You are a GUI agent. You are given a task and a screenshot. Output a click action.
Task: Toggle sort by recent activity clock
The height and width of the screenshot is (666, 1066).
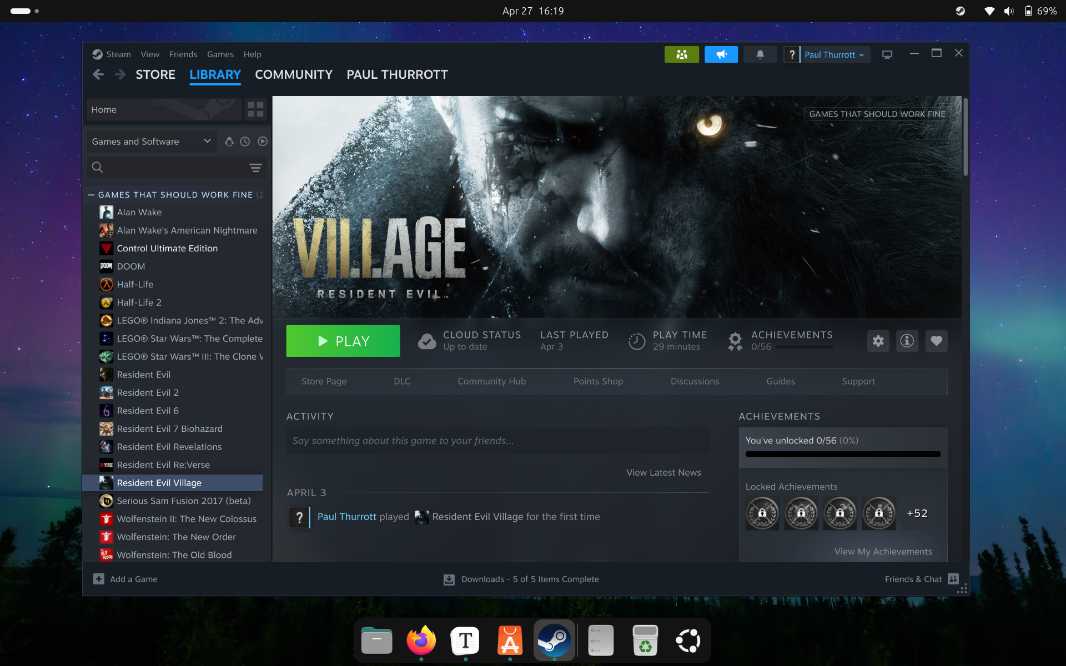pyautogui.click(x=245, y=142)
